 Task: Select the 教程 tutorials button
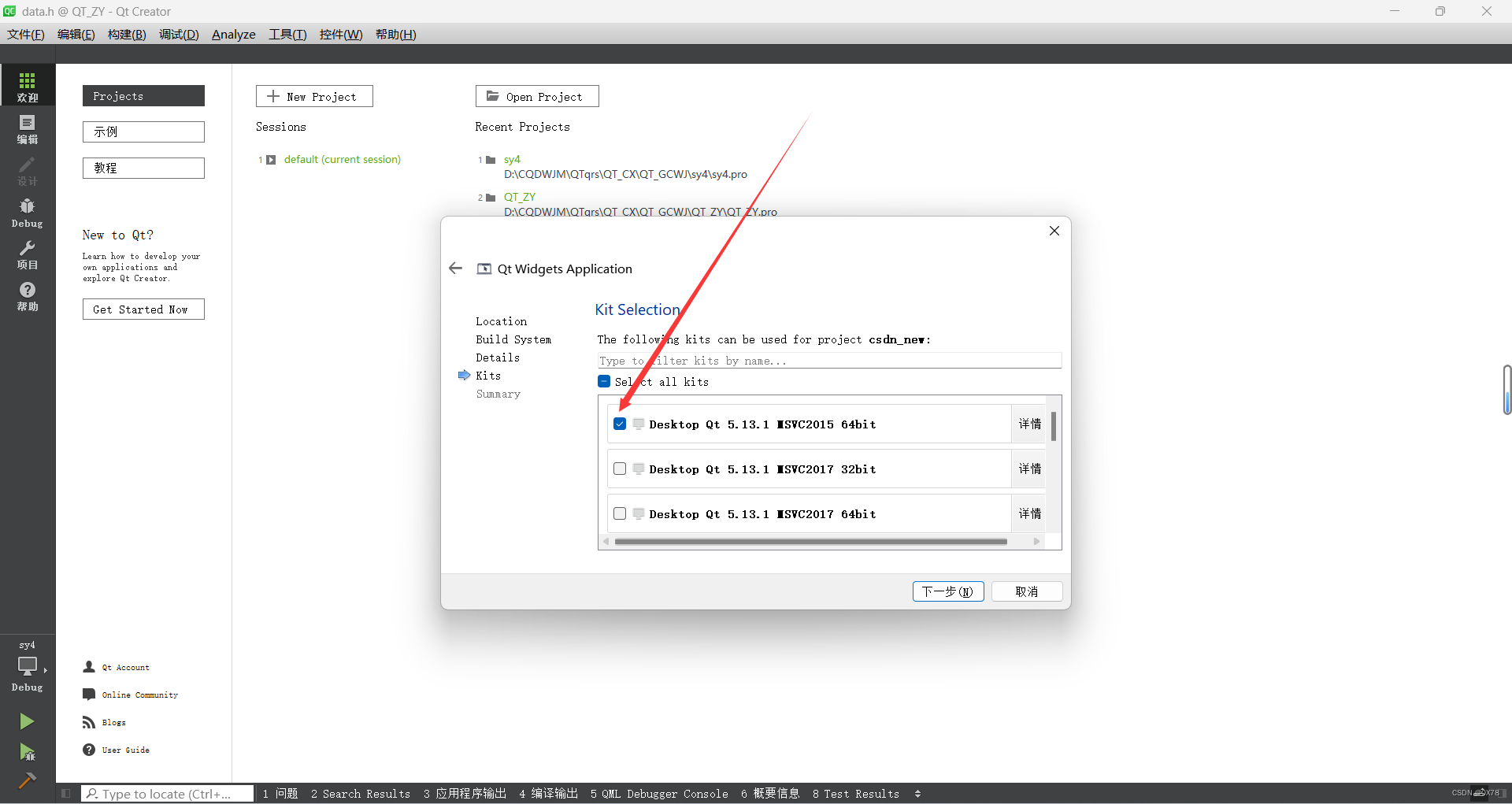(x=143, y=168)
